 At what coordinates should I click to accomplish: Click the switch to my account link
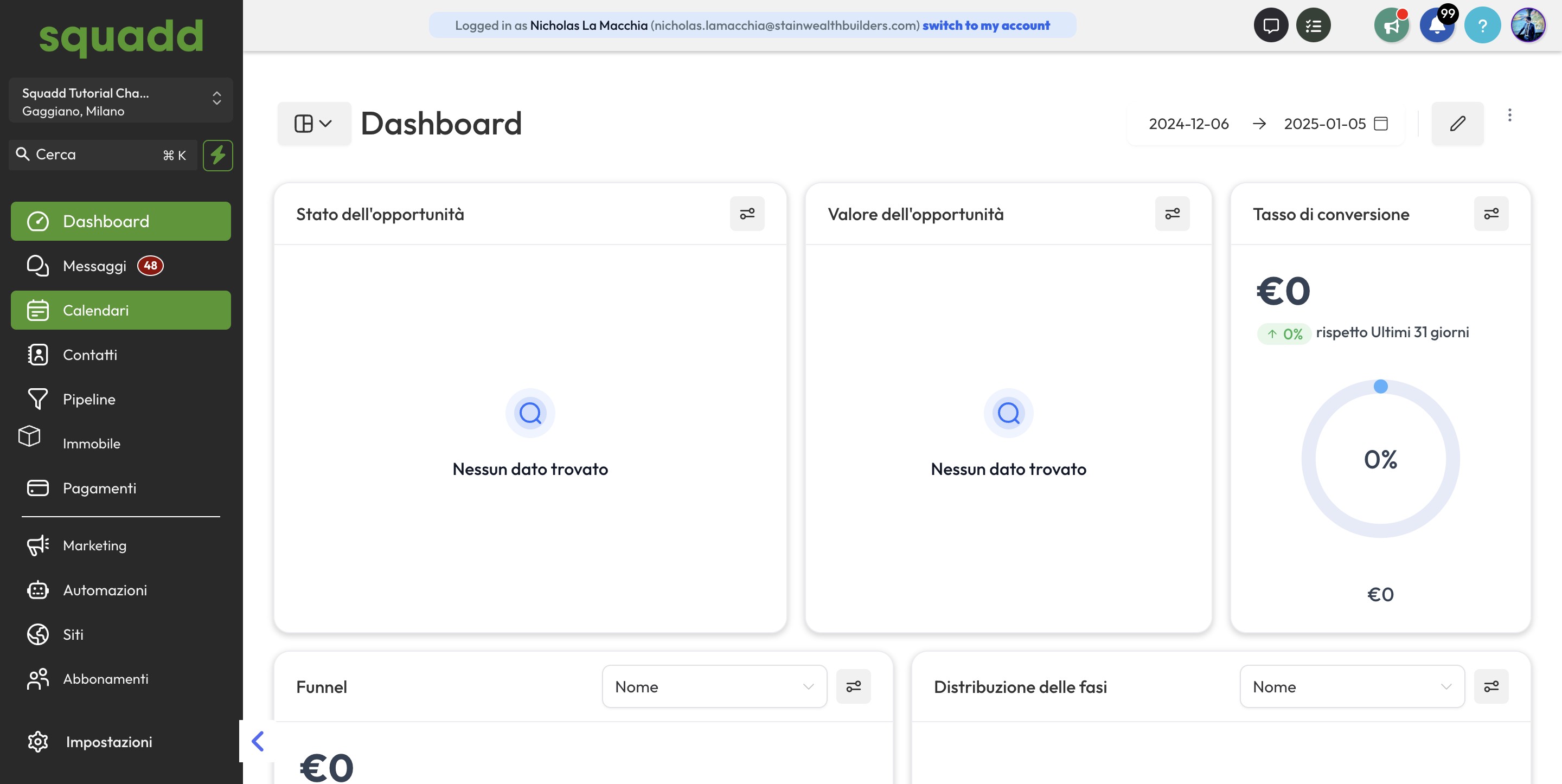(986, 25)
